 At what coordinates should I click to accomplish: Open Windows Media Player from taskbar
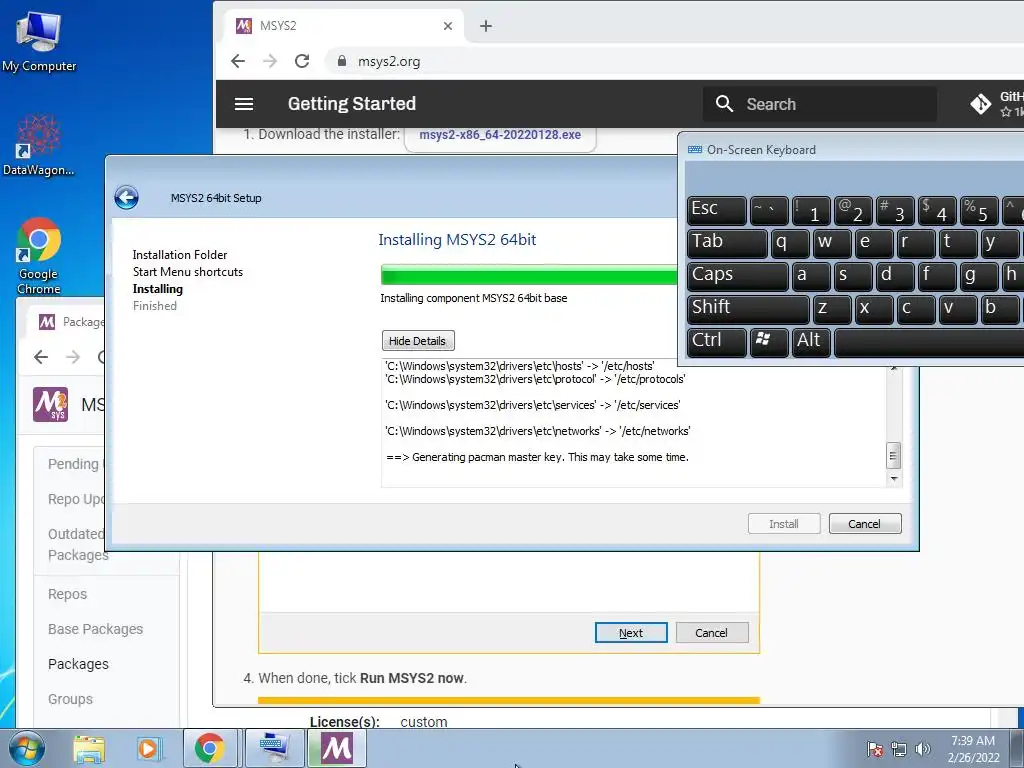[149, 749]
